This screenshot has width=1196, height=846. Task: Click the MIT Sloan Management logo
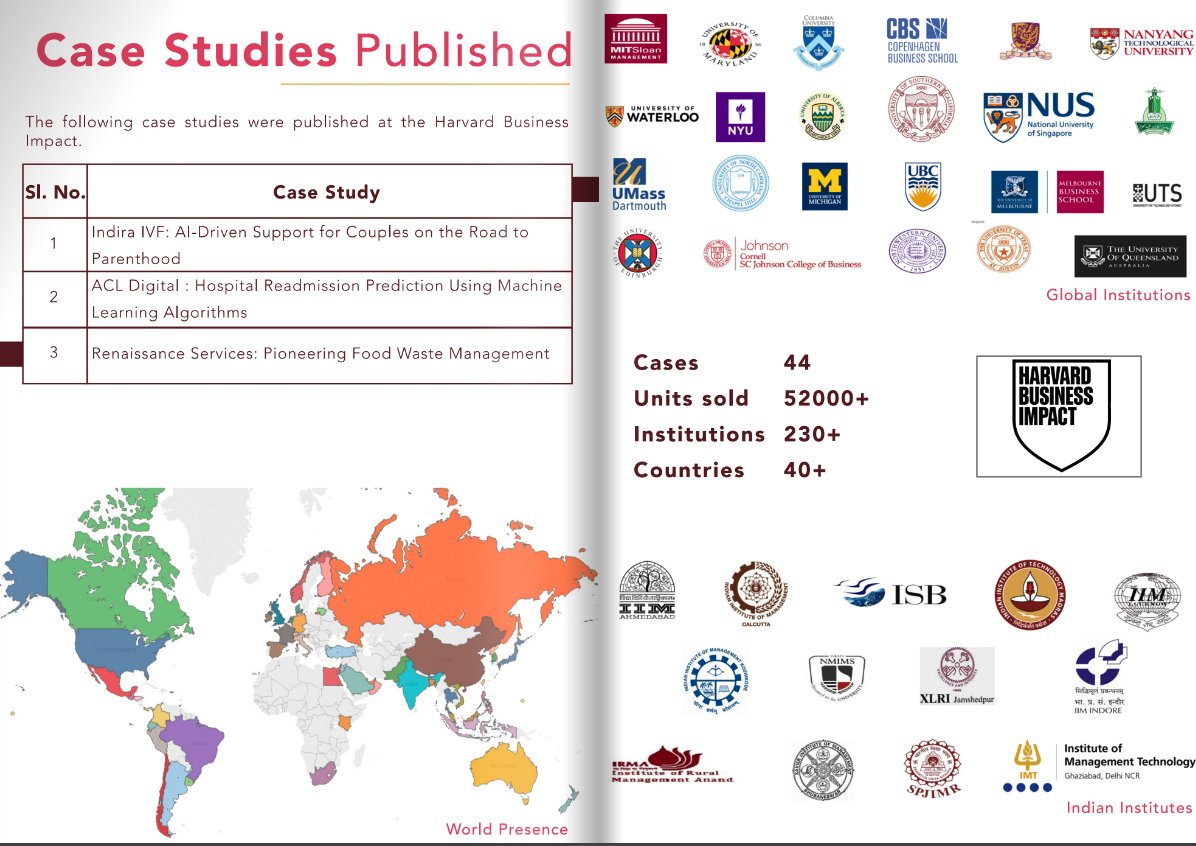point(635,38)
